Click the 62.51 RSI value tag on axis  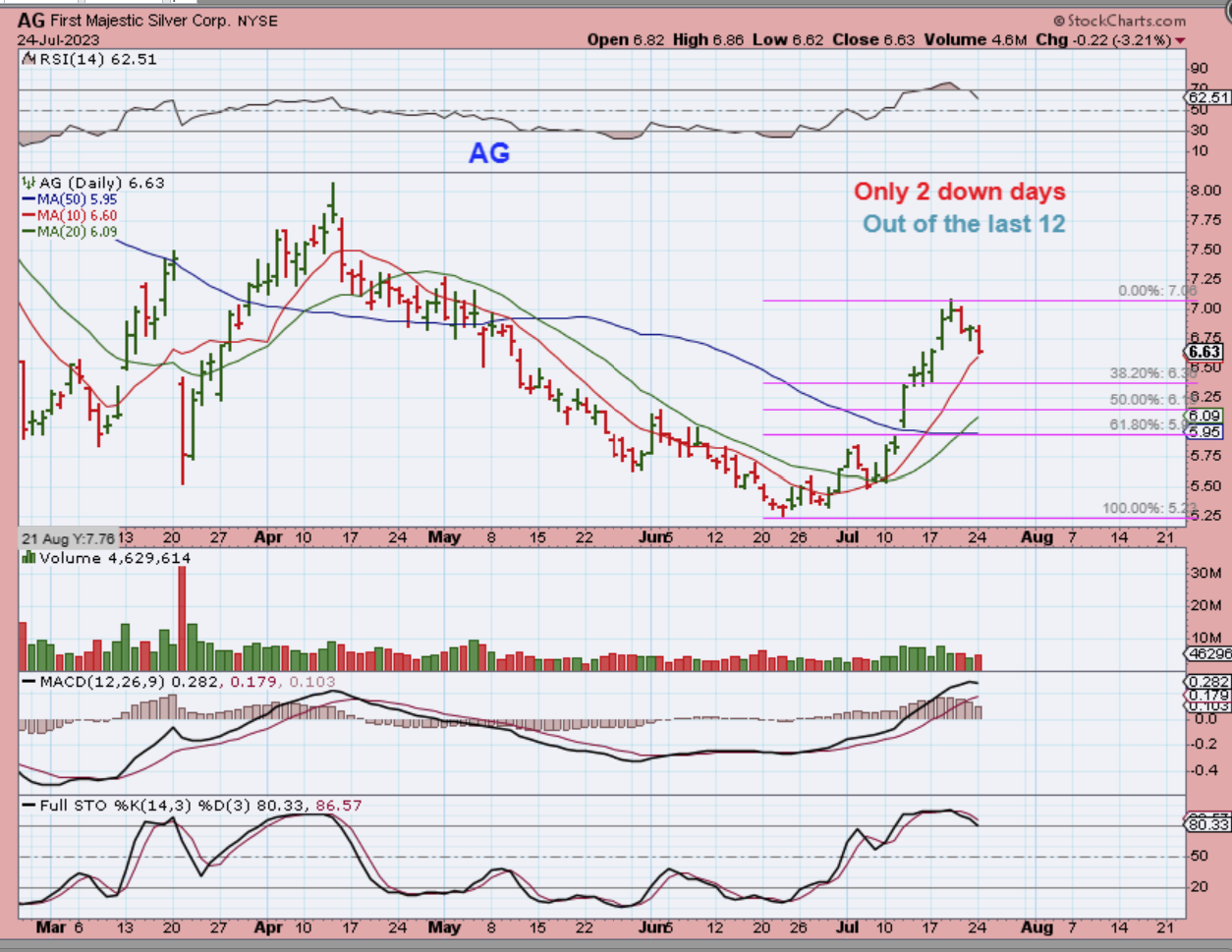click(1209, 97)
